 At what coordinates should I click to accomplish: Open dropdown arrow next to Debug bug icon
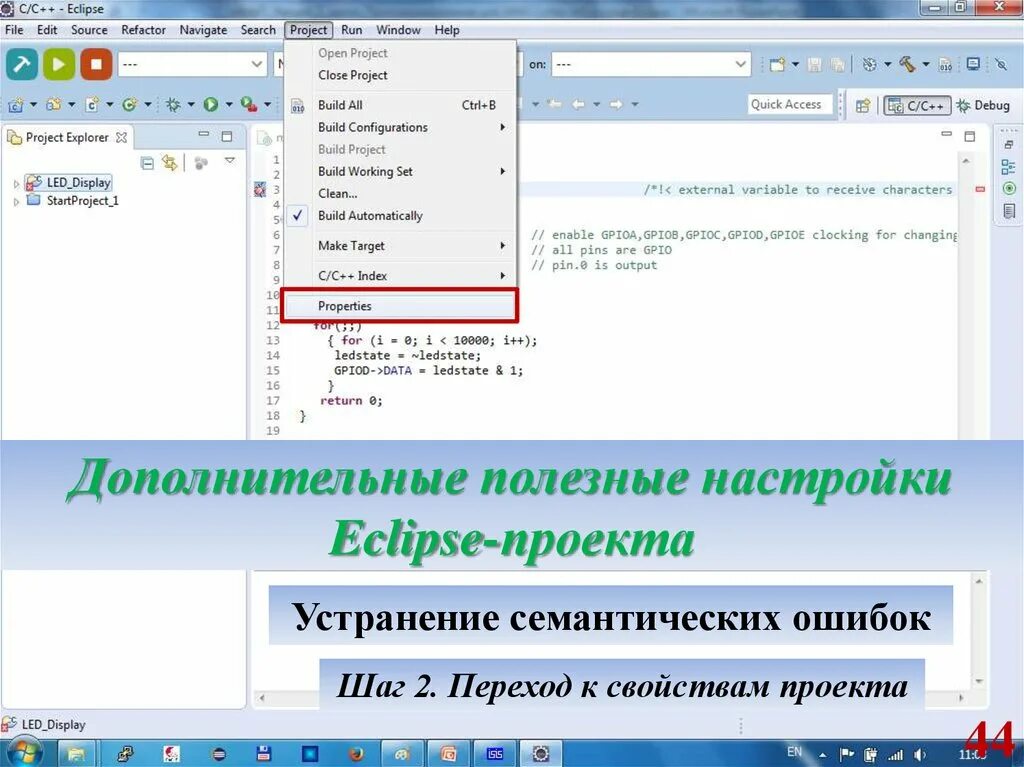coord(191,105)
